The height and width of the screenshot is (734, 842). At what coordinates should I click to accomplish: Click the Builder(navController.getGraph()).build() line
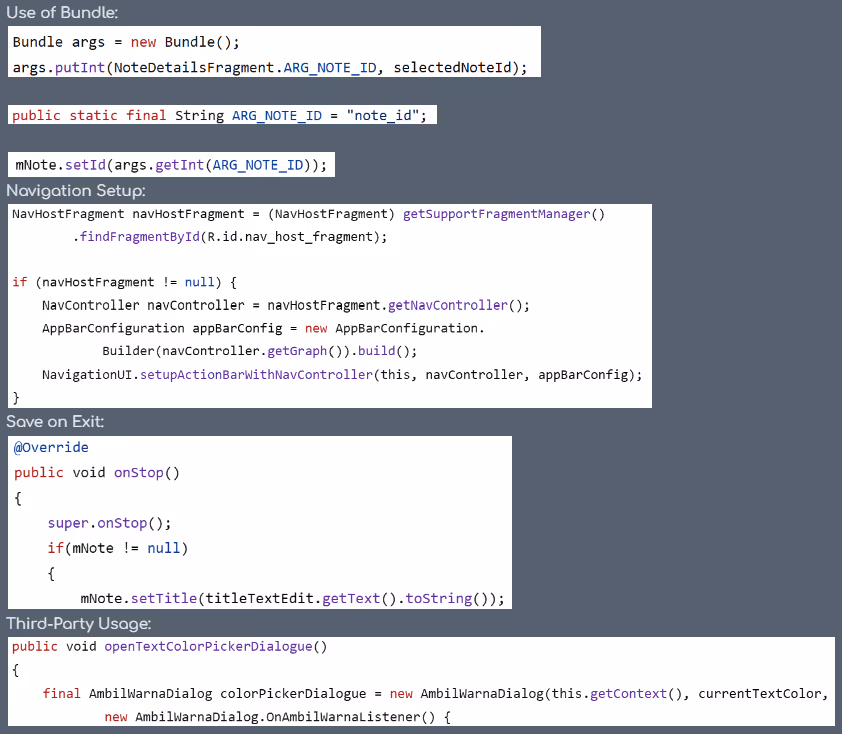click(259, 351)
